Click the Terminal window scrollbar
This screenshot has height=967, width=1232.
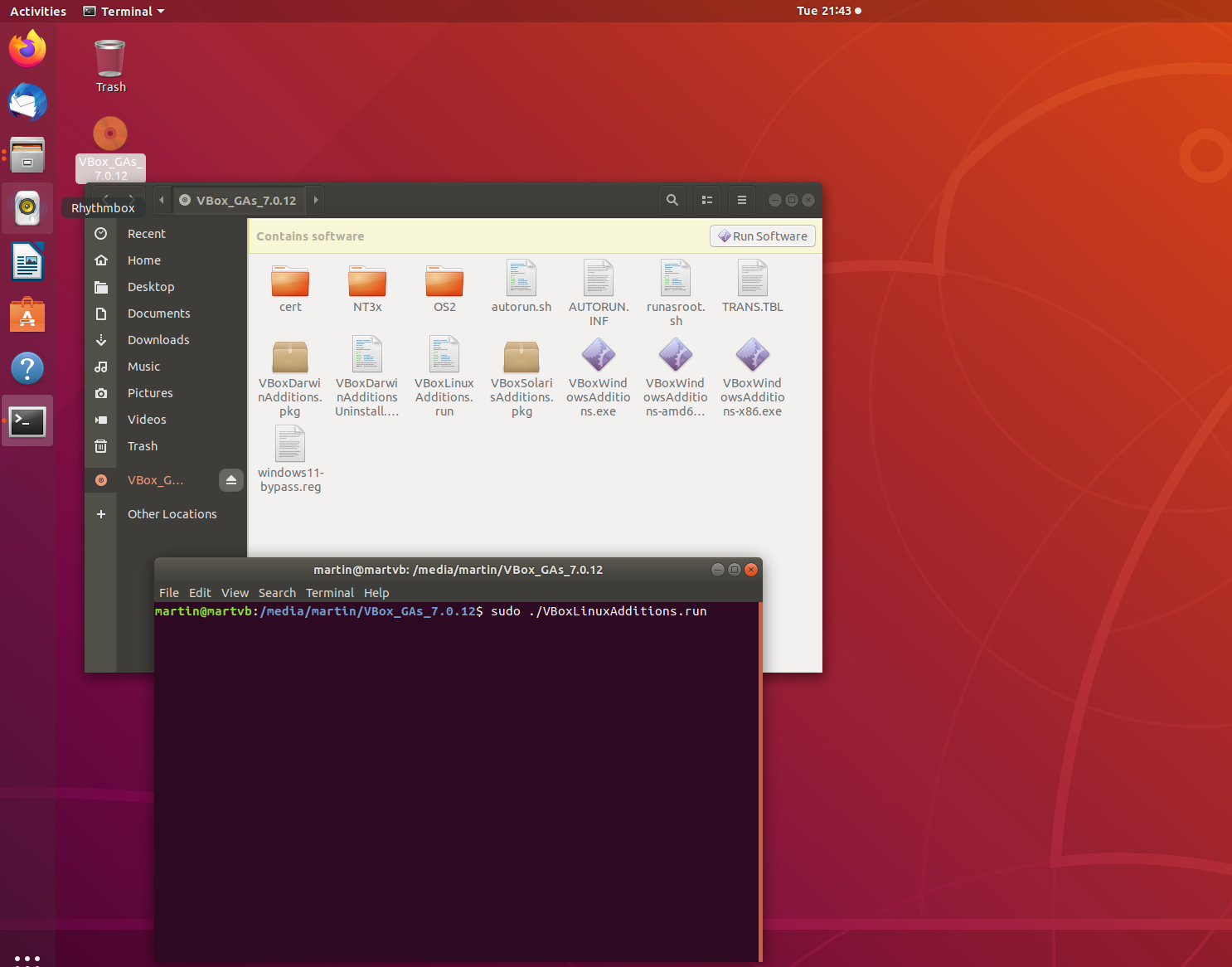coord(759,782)
